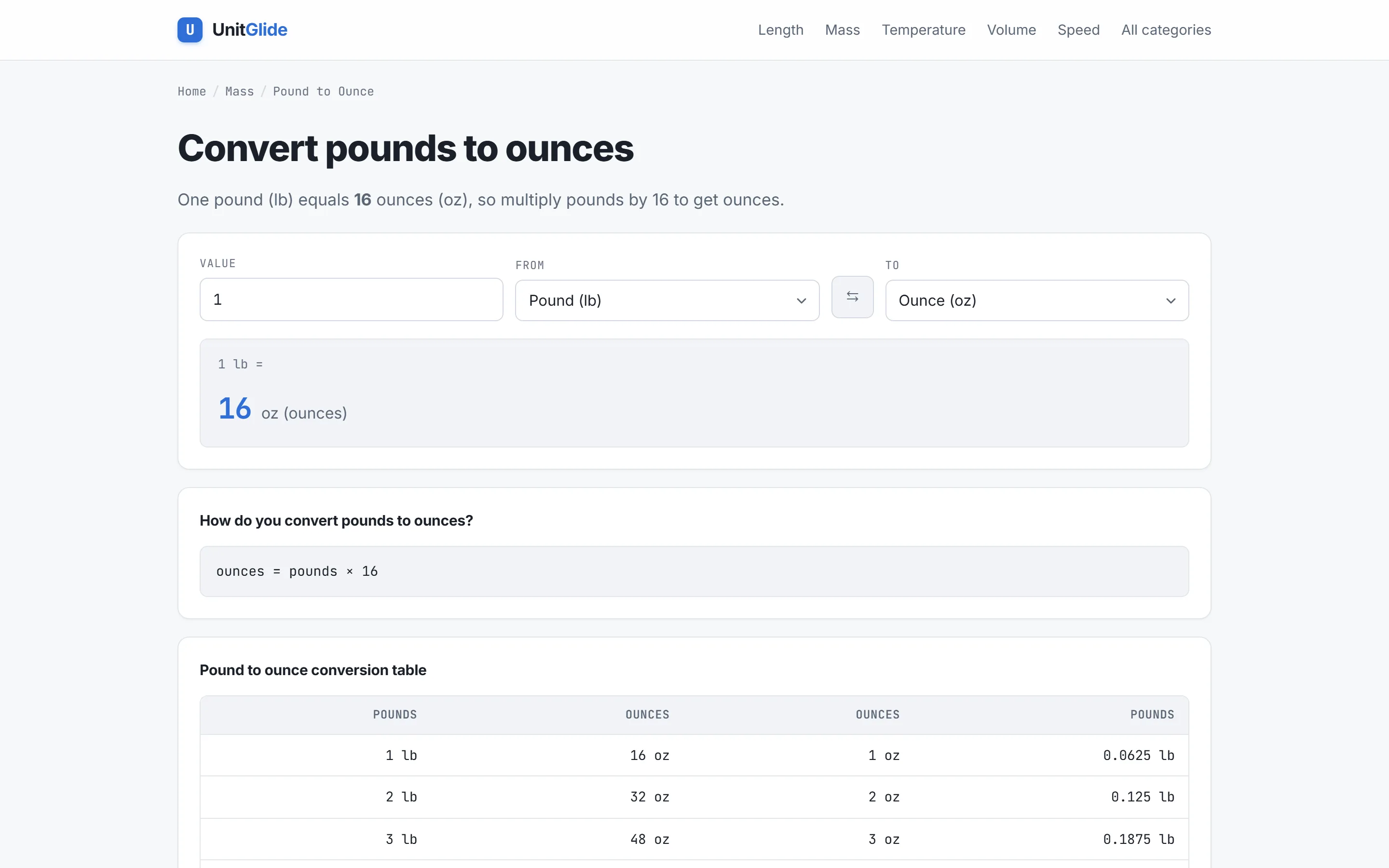Click the '0.1875 lb' table cell

click(1139, 839)
